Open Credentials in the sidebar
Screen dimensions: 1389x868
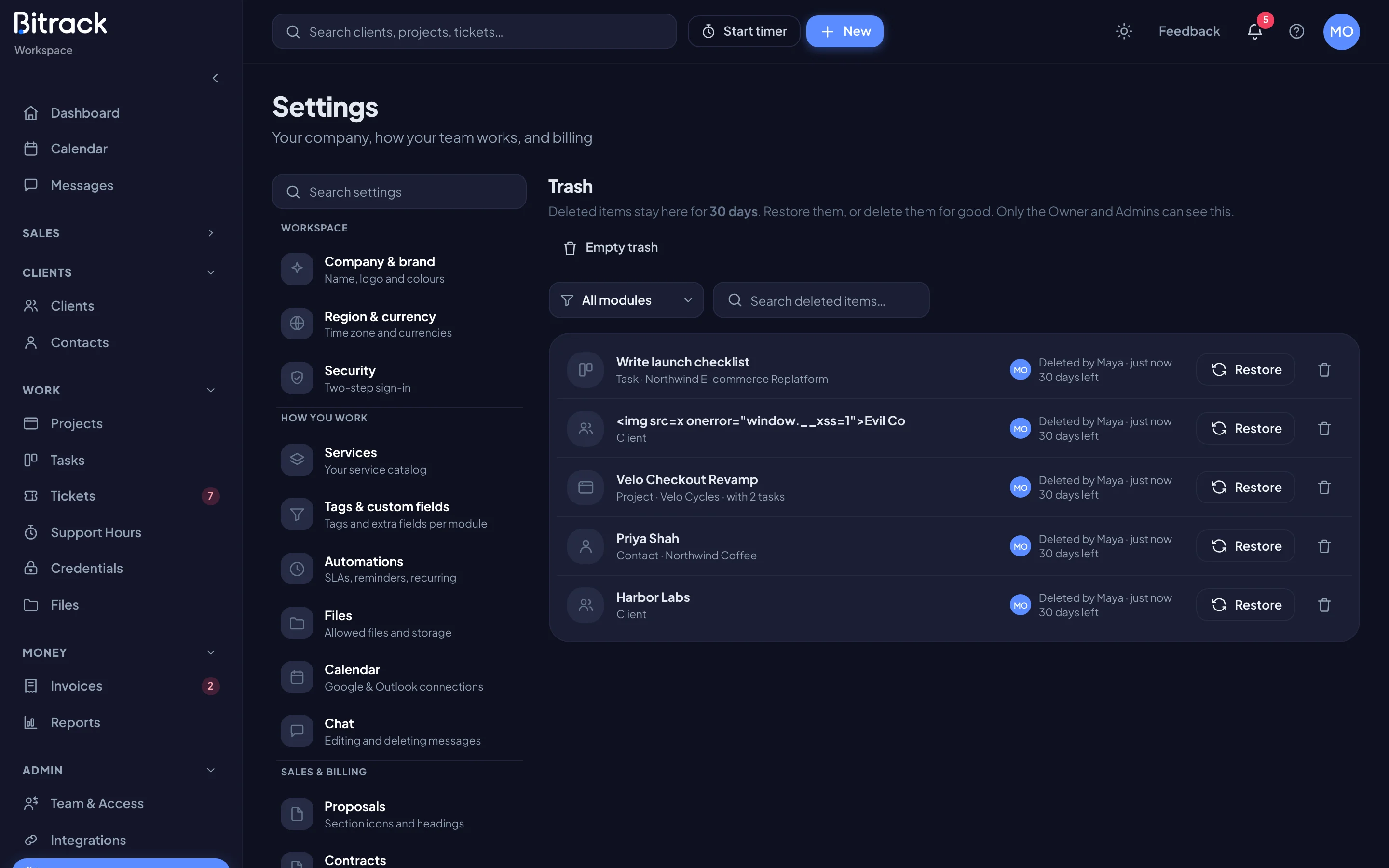[121, 569]
